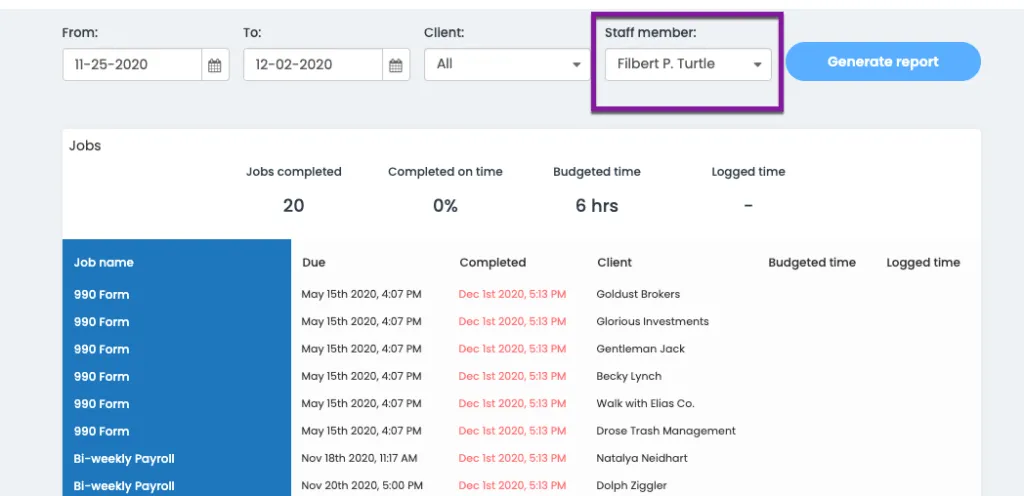Open the Client dropdown set to All

[507, 65]
